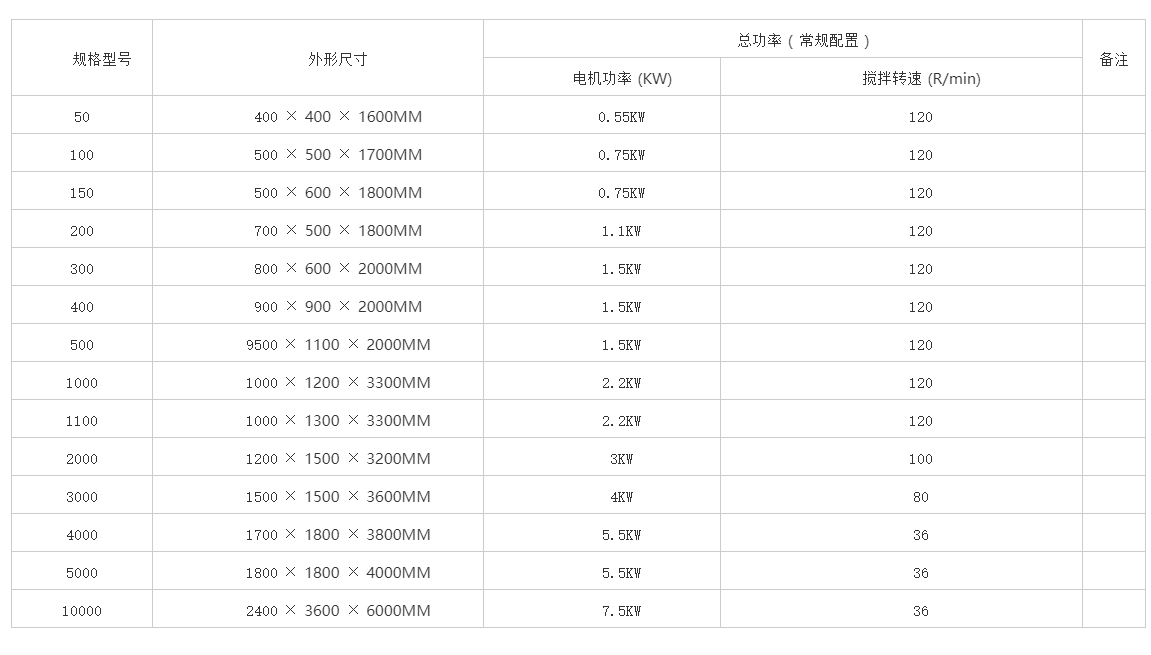Viewport: 1151px width, 655px height.
Task: Click the 3KW motor power cell
Action: click(x=622, y=459)
